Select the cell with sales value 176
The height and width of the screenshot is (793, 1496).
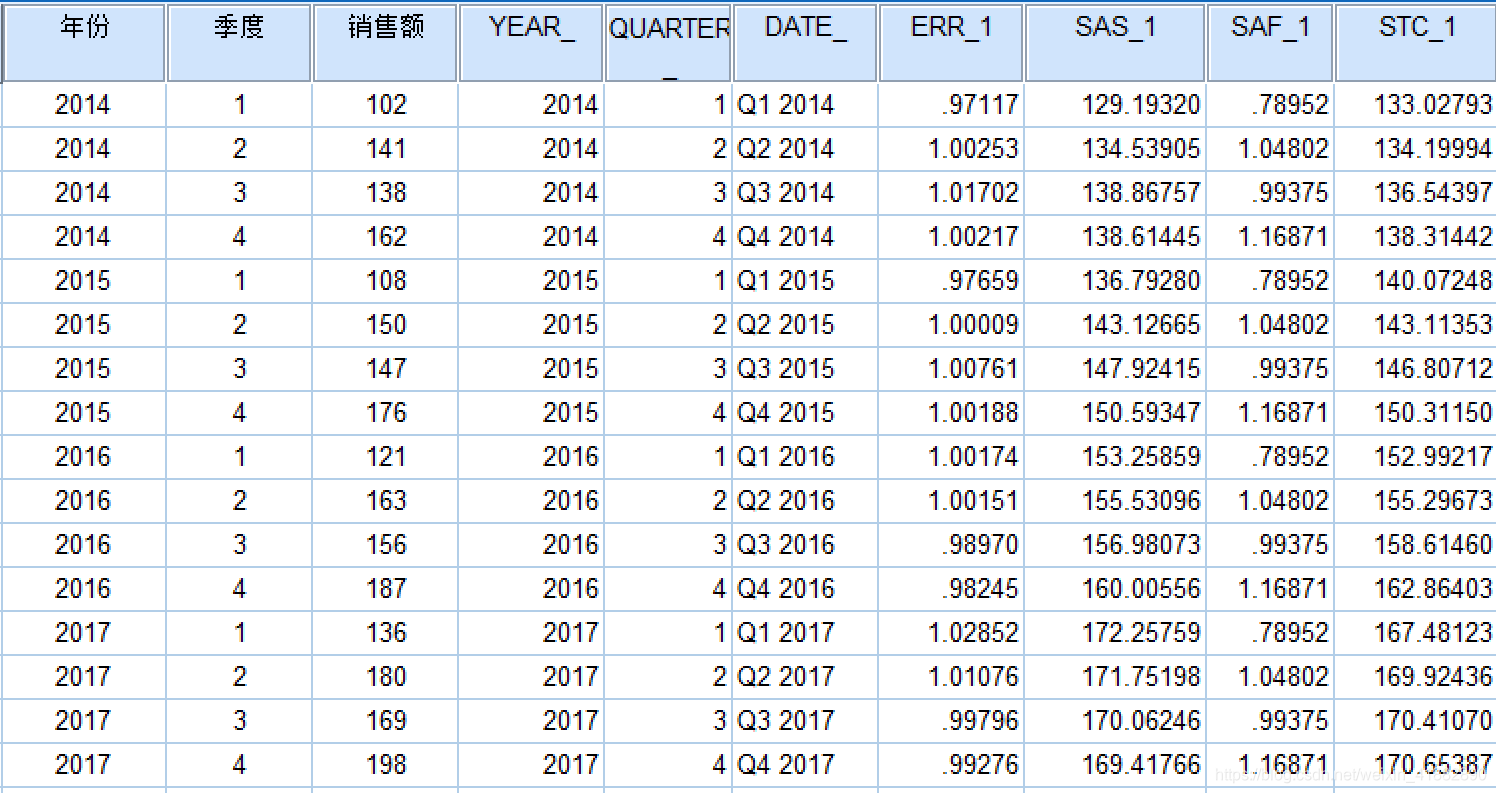point(385,413)
